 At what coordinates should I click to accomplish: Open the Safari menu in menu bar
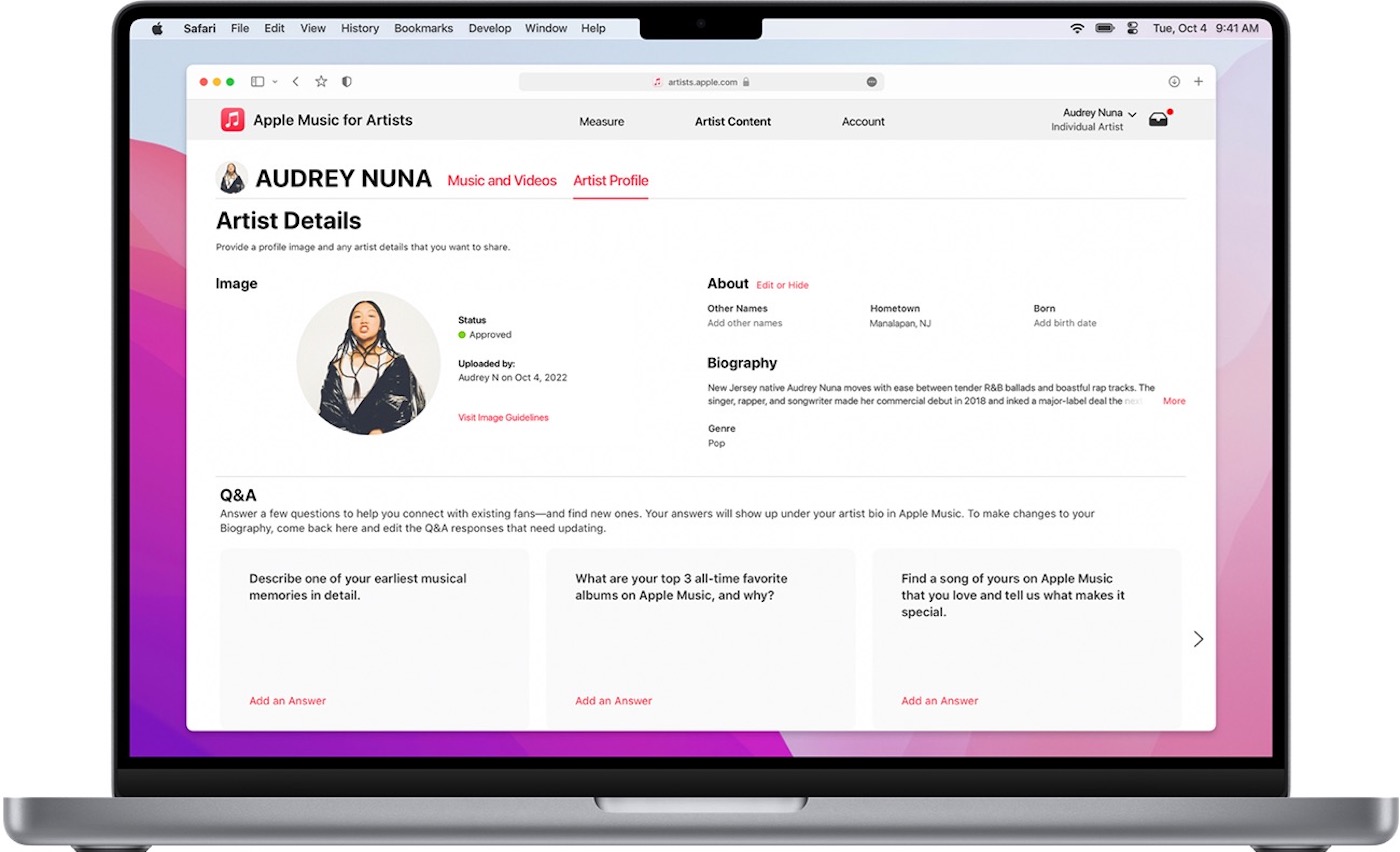200,28
